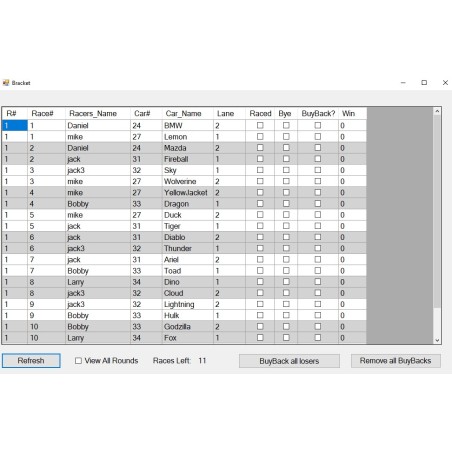Select car name cell 'Fireball'

click(188, 159)
